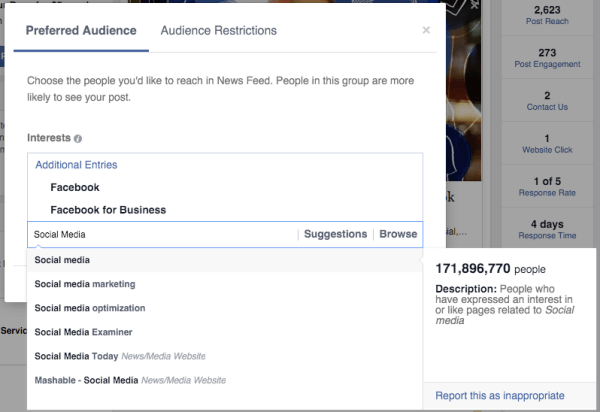This screenshot has width=600, height=412.
Task: Open Response Rate stat
Action: coord(547,187)
